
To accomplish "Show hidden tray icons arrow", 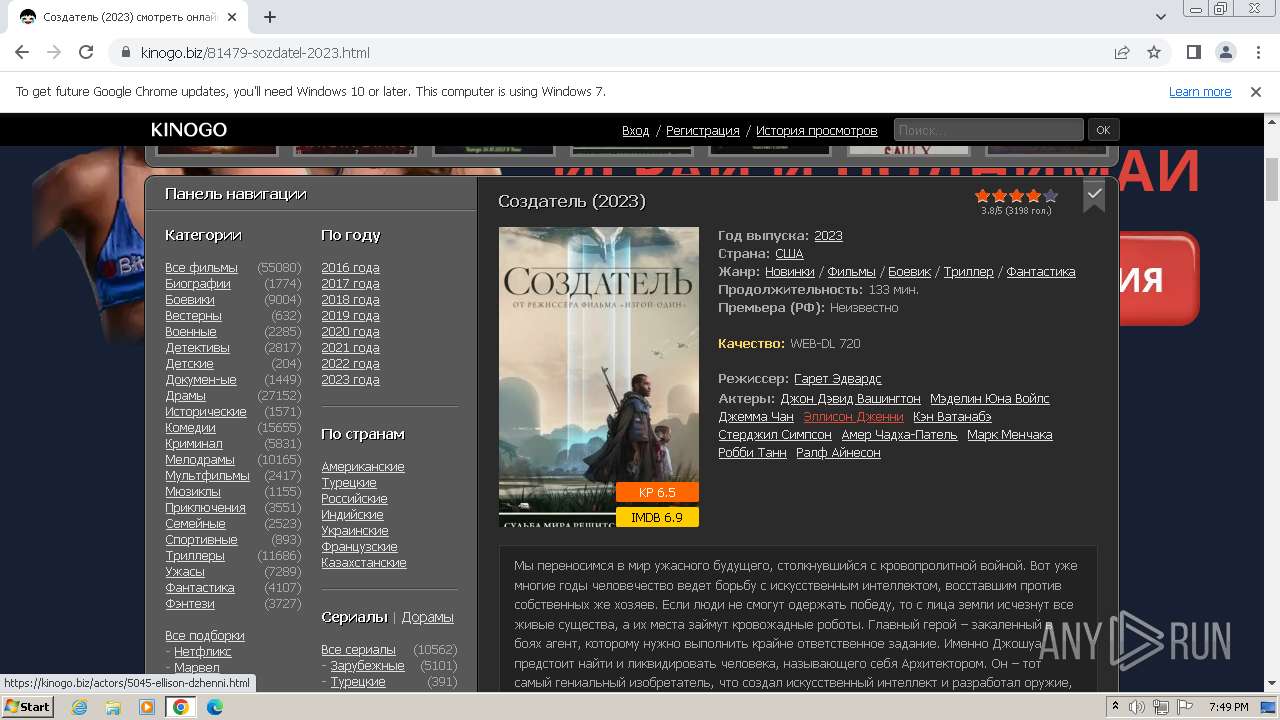I will pos(1116,707).
